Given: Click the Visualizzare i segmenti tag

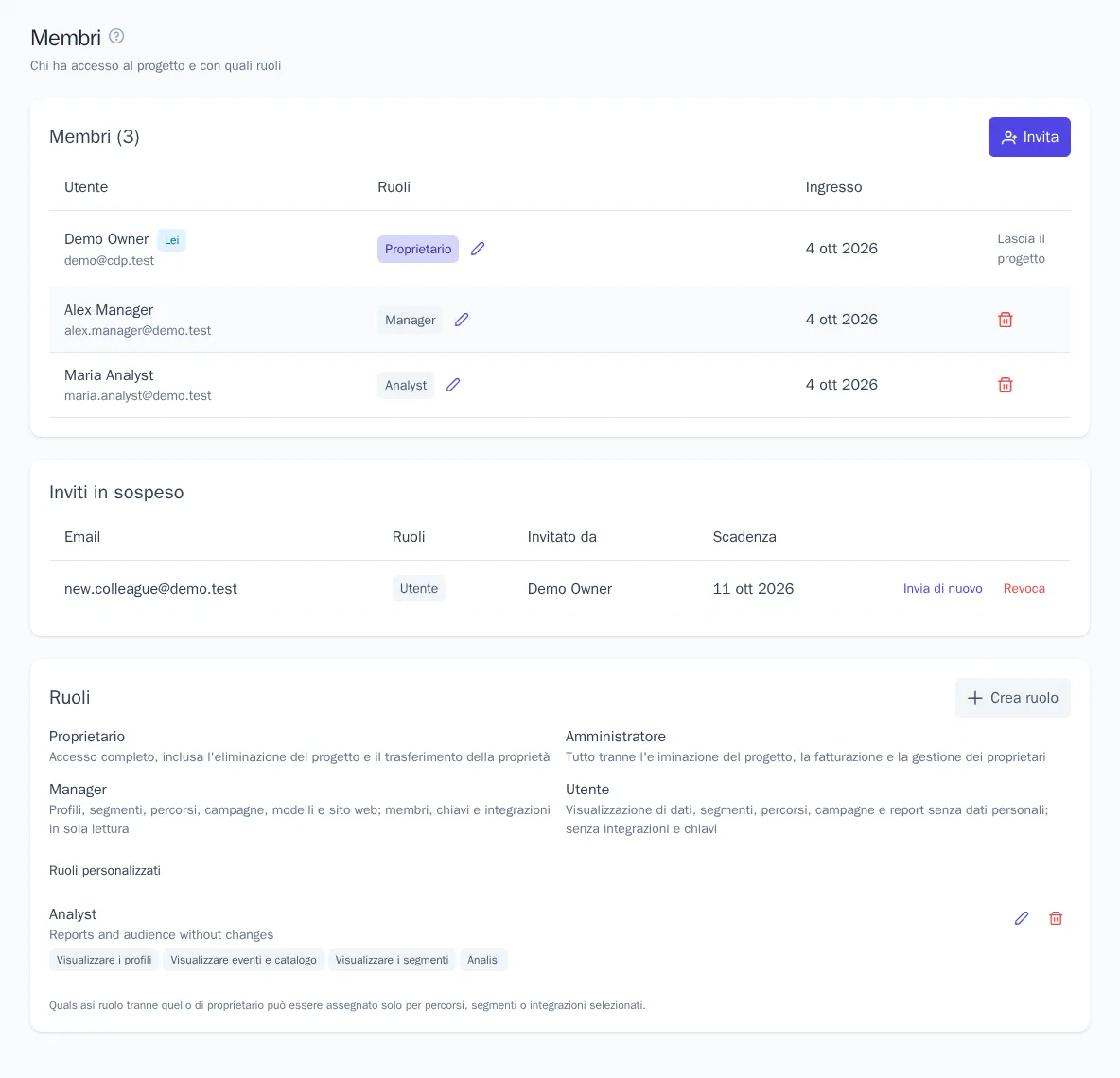Looking at the screenshot, I should click(393, 960).
